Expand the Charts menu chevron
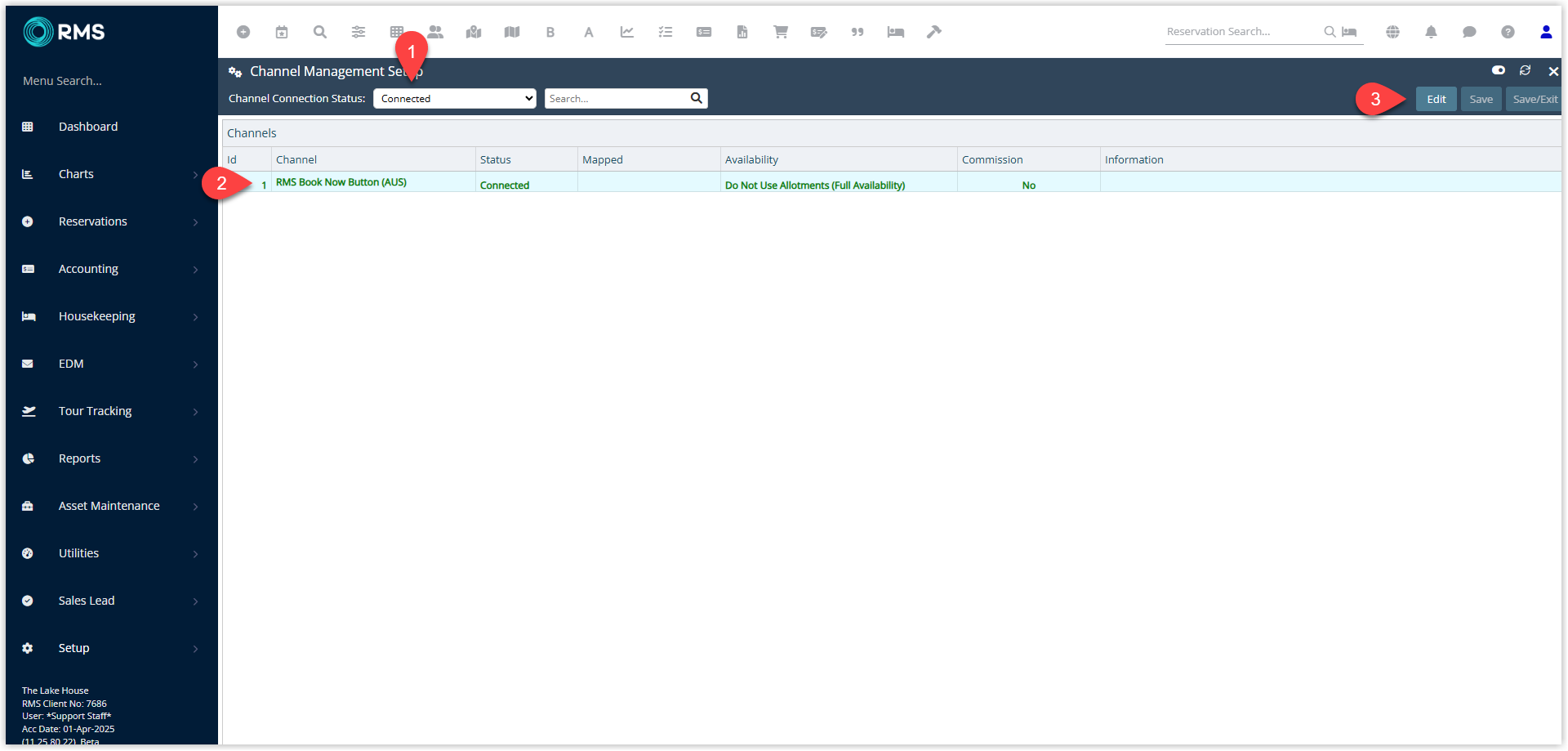 click(x=195, y=175)
